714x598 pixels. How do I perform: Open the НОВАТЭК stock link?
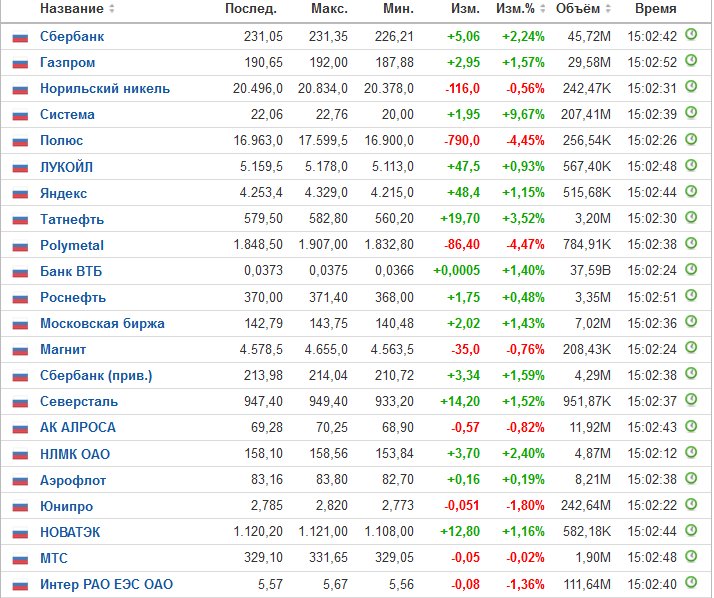tap(70, 532)
